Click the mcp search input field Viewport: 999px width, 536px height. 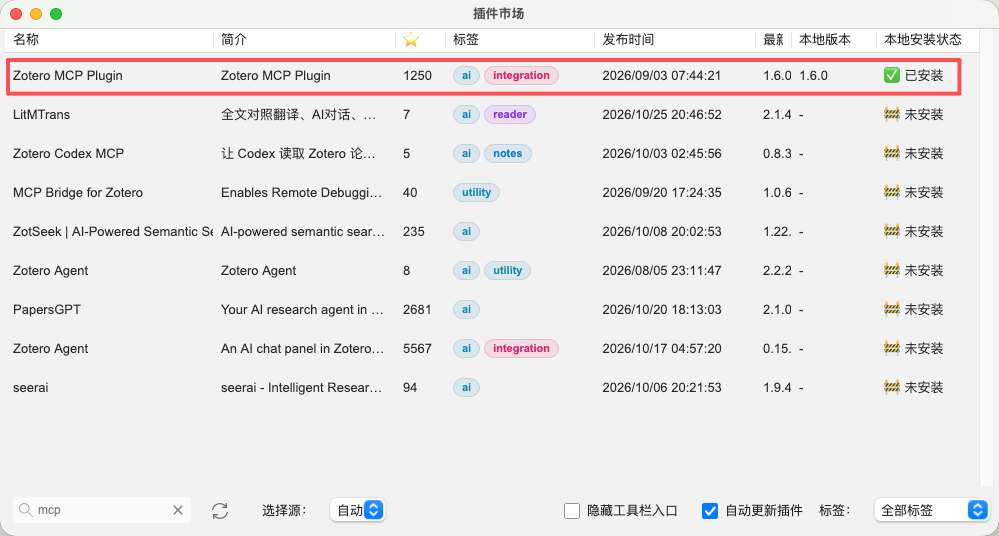pos(102,510)
